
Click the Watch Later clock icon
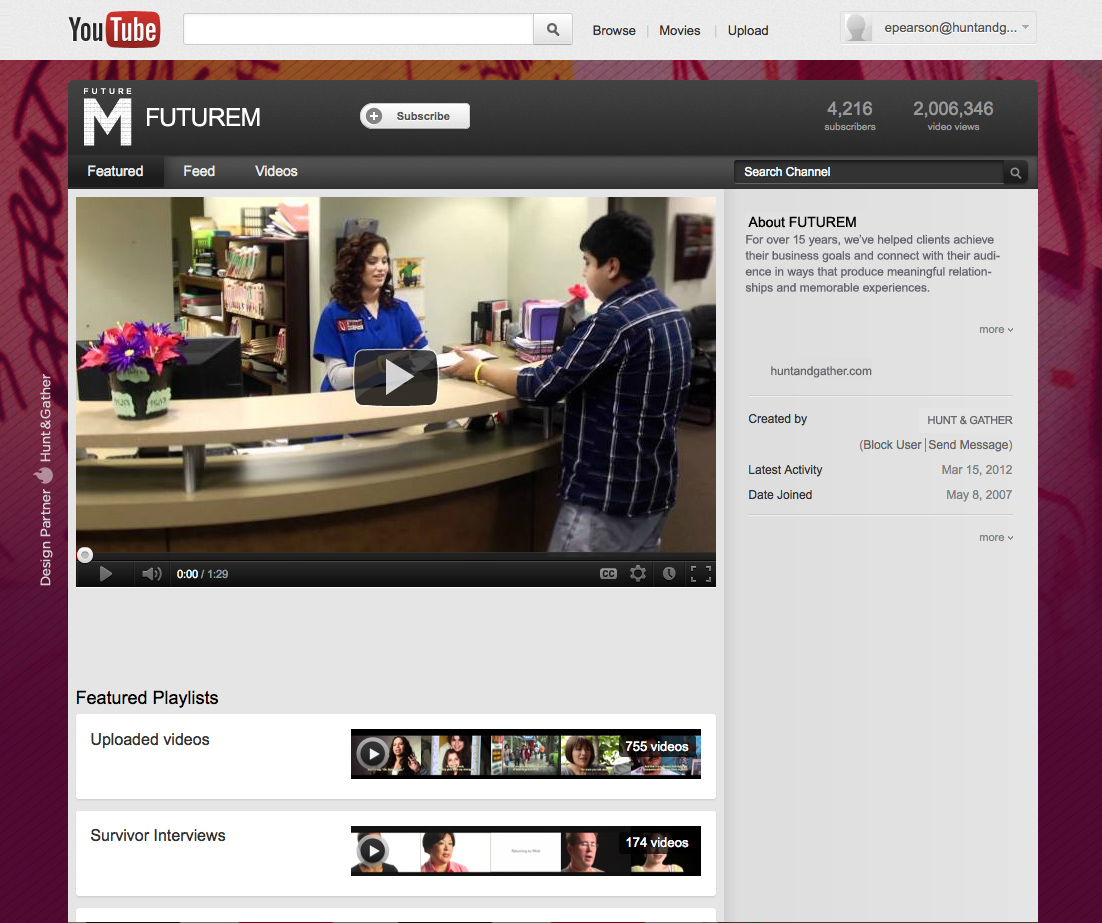tap(669, 574)
